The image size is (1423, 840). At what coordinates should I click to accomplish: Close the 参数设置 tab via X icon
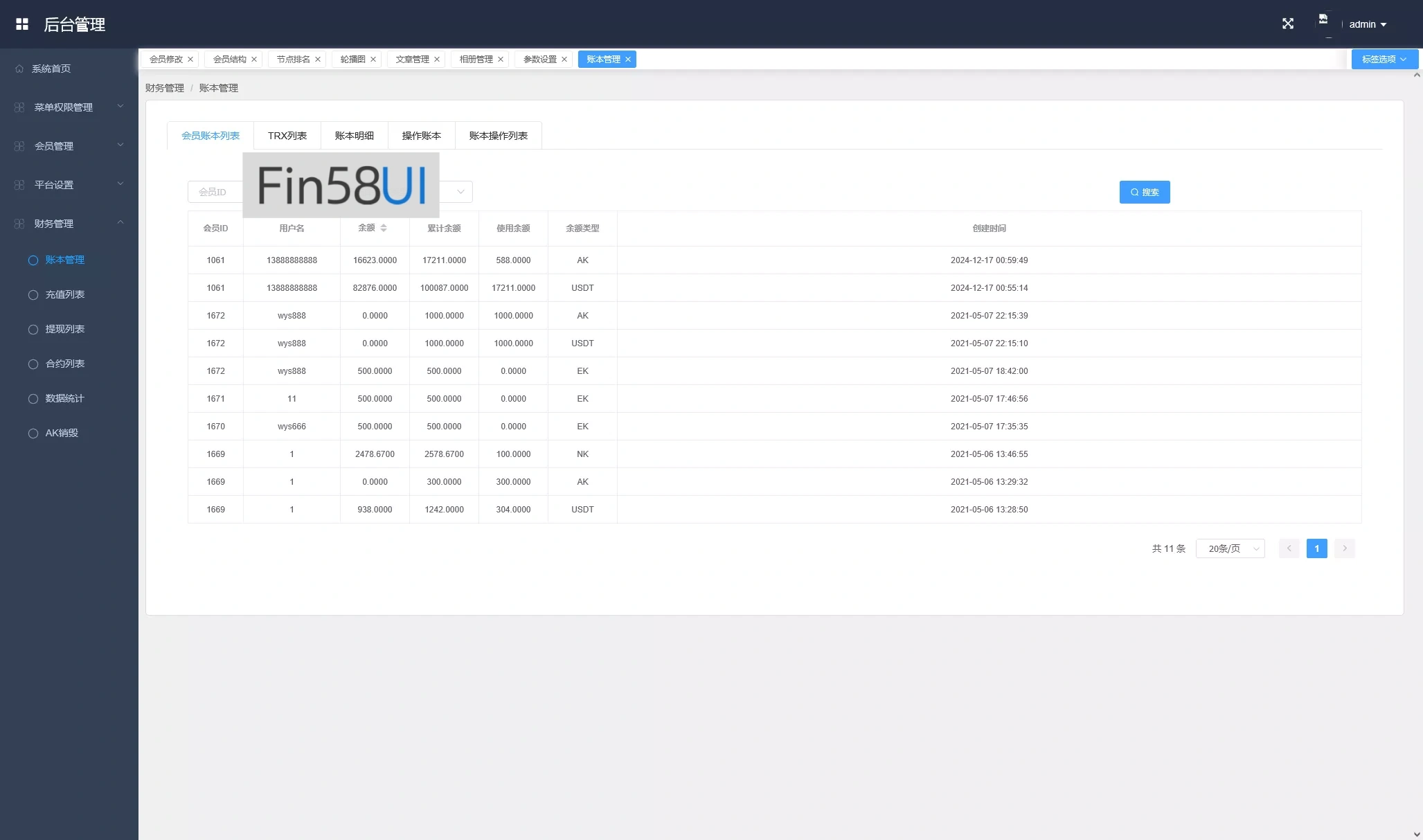(x=564, y=60)
